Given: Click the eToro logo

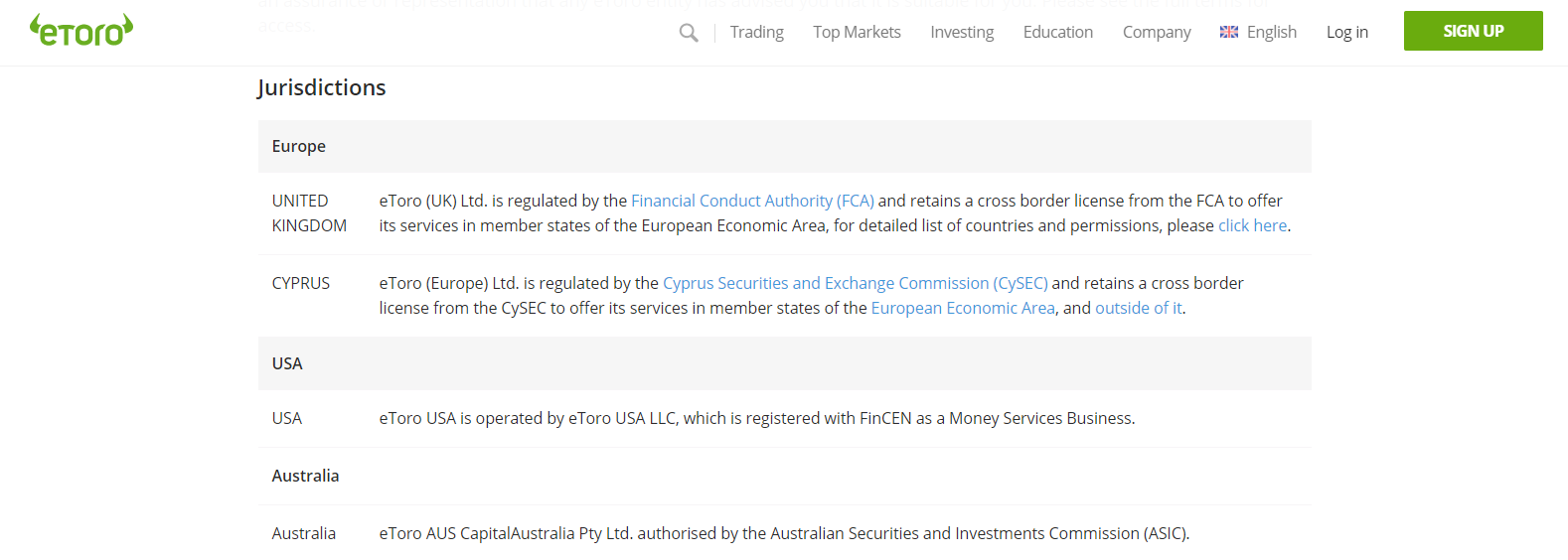Looking at the screenshot, I should [81, 31].
